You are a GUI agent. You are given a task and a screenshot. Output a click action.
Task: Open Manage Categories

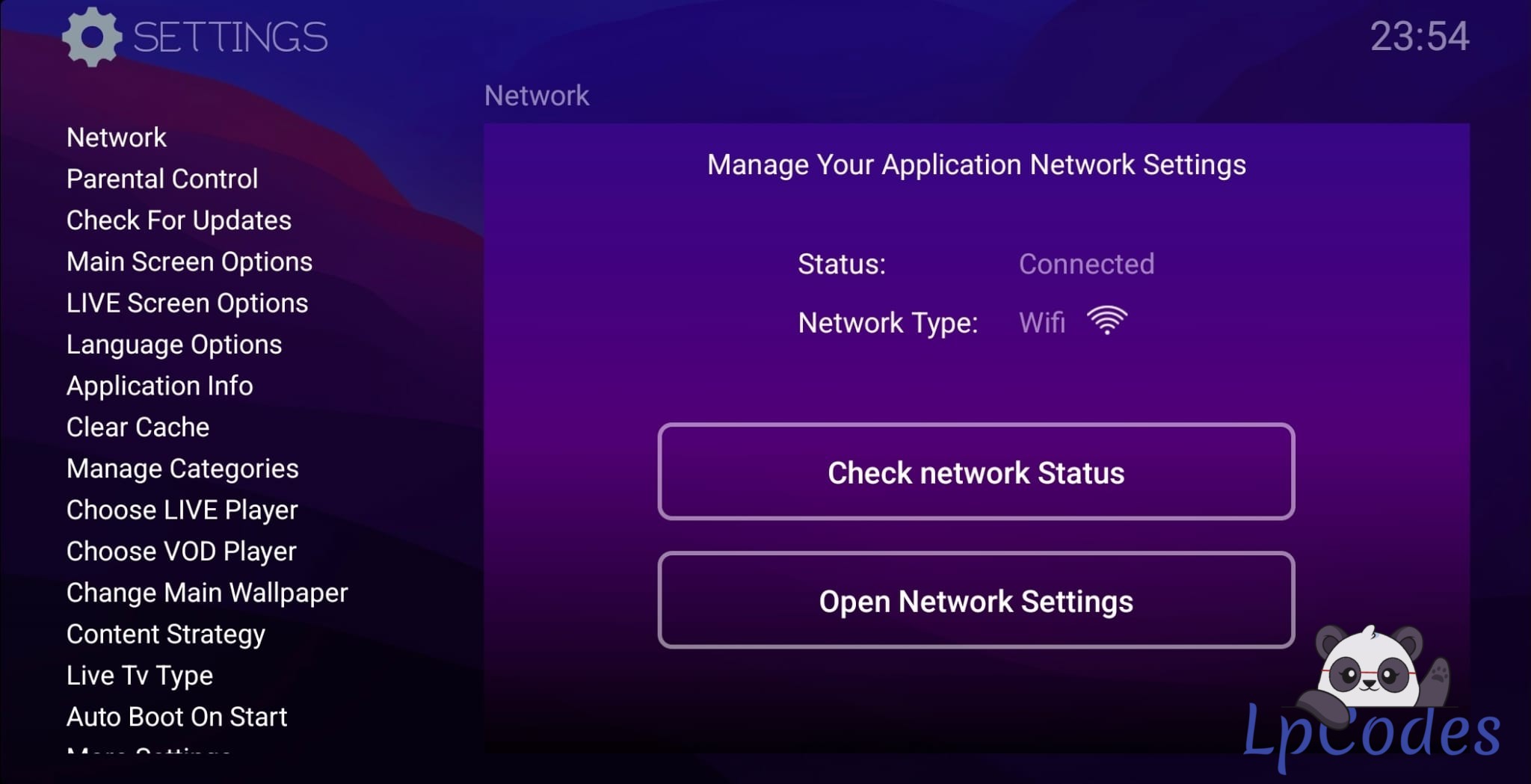(182, 469)
